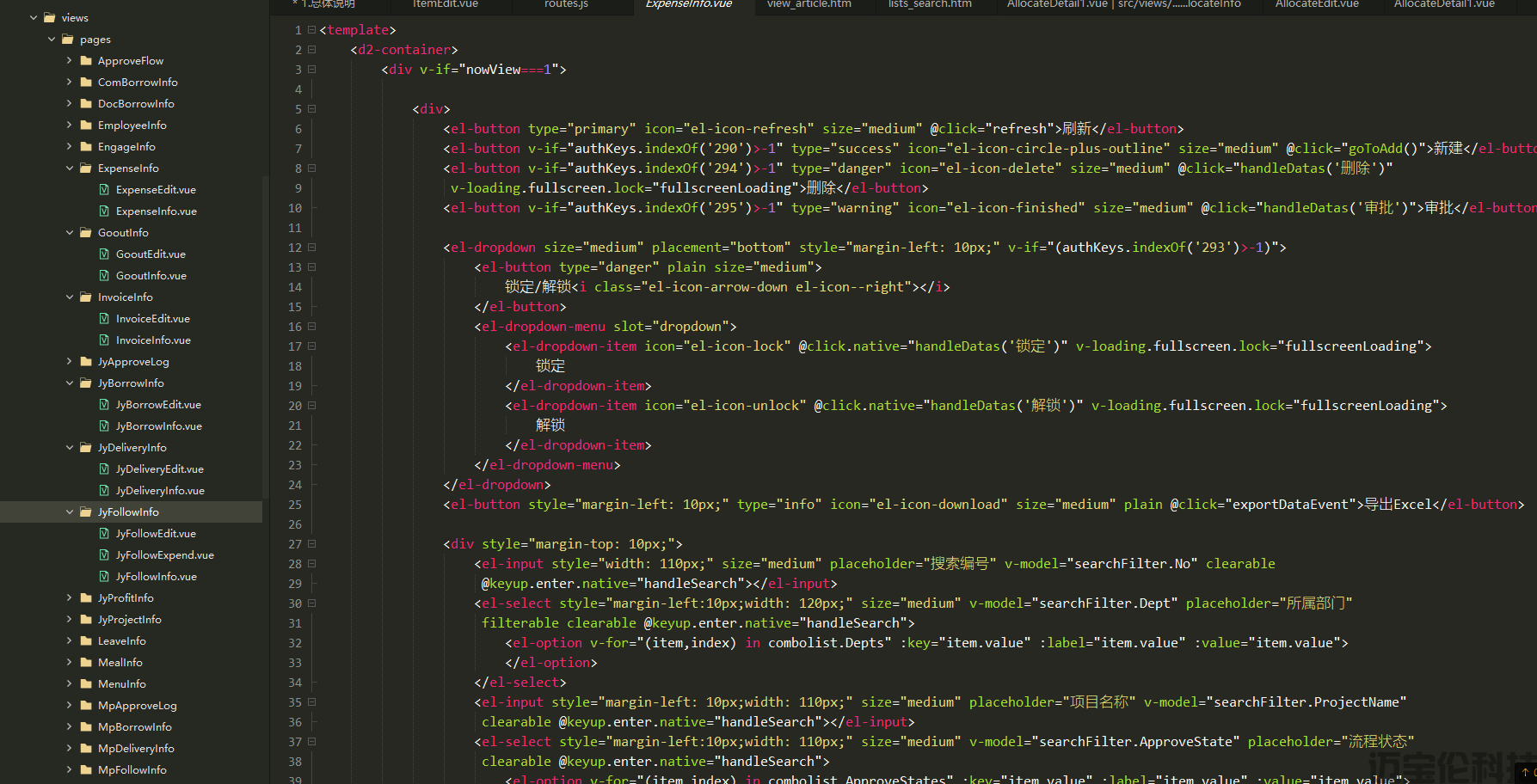
Task: Collapse the pages folder
Action: (x=52, y=40)
